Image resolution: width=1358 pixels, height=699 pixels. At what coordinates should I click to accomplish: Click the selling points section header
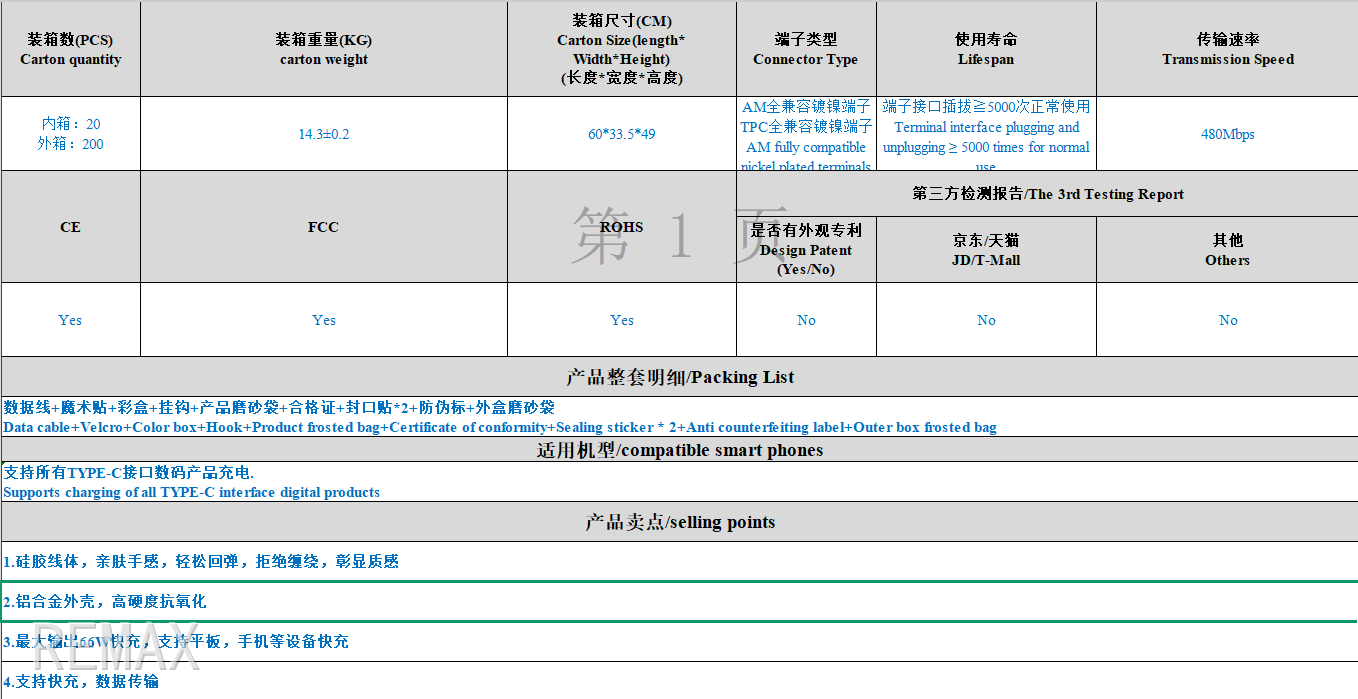point(679,522)
